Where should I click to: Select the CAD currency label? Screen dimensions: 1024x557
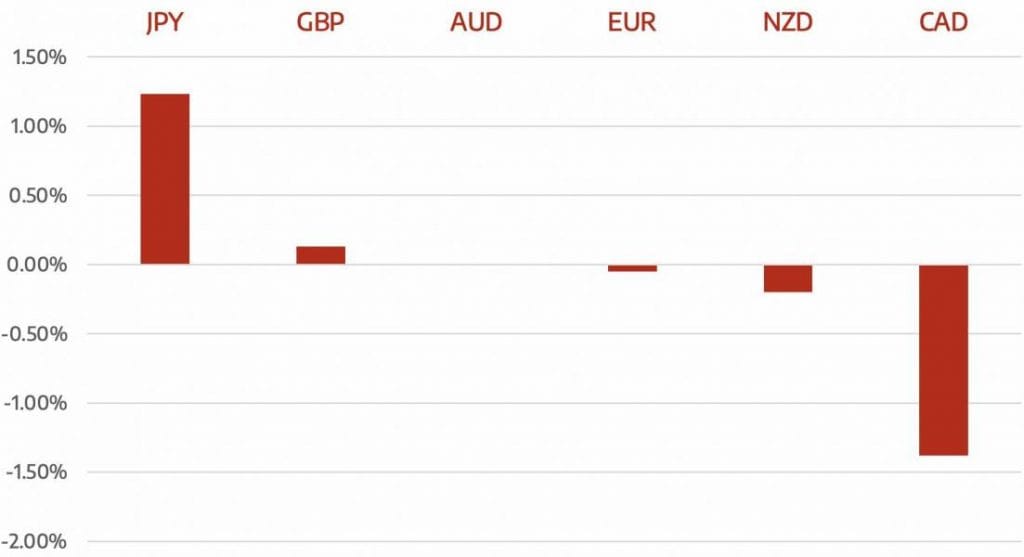(x=944, y=22)
